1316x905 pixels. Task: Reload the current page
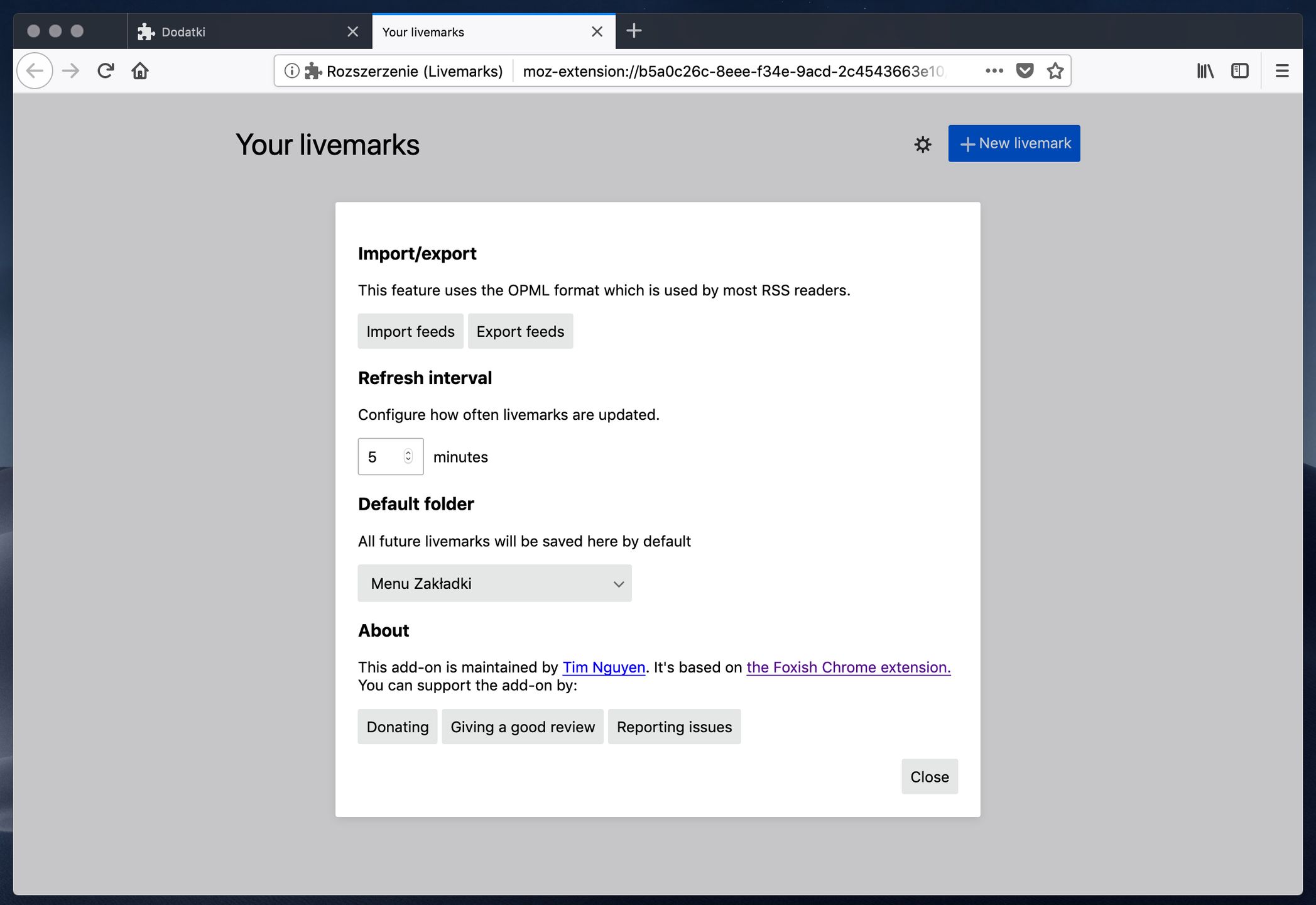tap(106, 71)
